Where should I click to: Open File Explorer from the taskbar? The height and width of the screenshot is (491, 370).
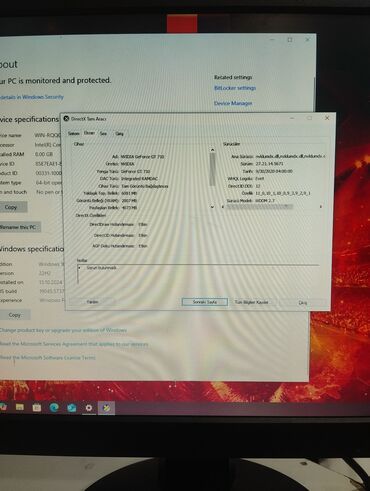20,407
